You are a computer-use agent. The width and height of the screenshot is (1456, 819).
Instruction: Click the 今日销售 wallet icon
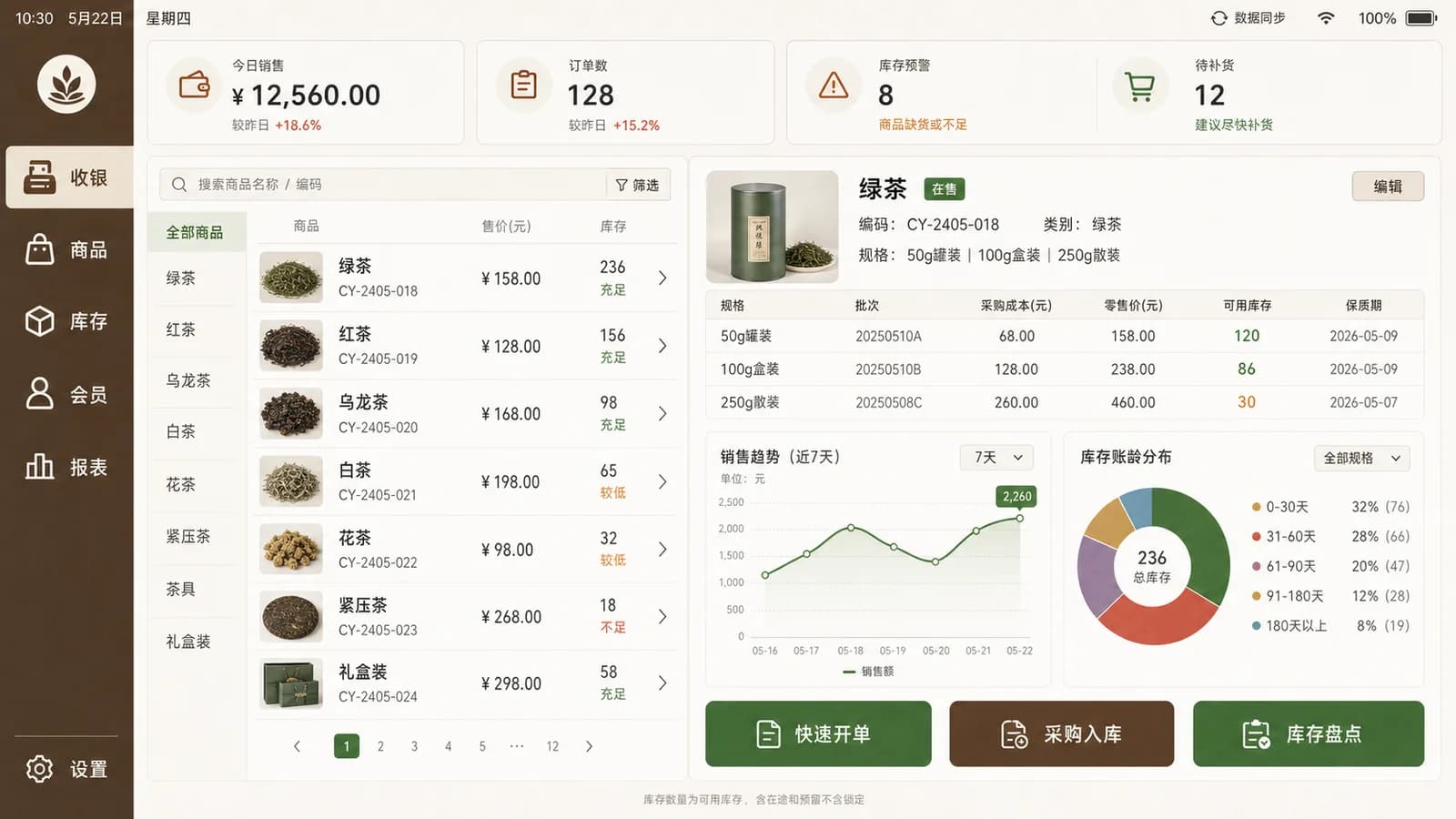pyautogui.click(x=194, y=85)
